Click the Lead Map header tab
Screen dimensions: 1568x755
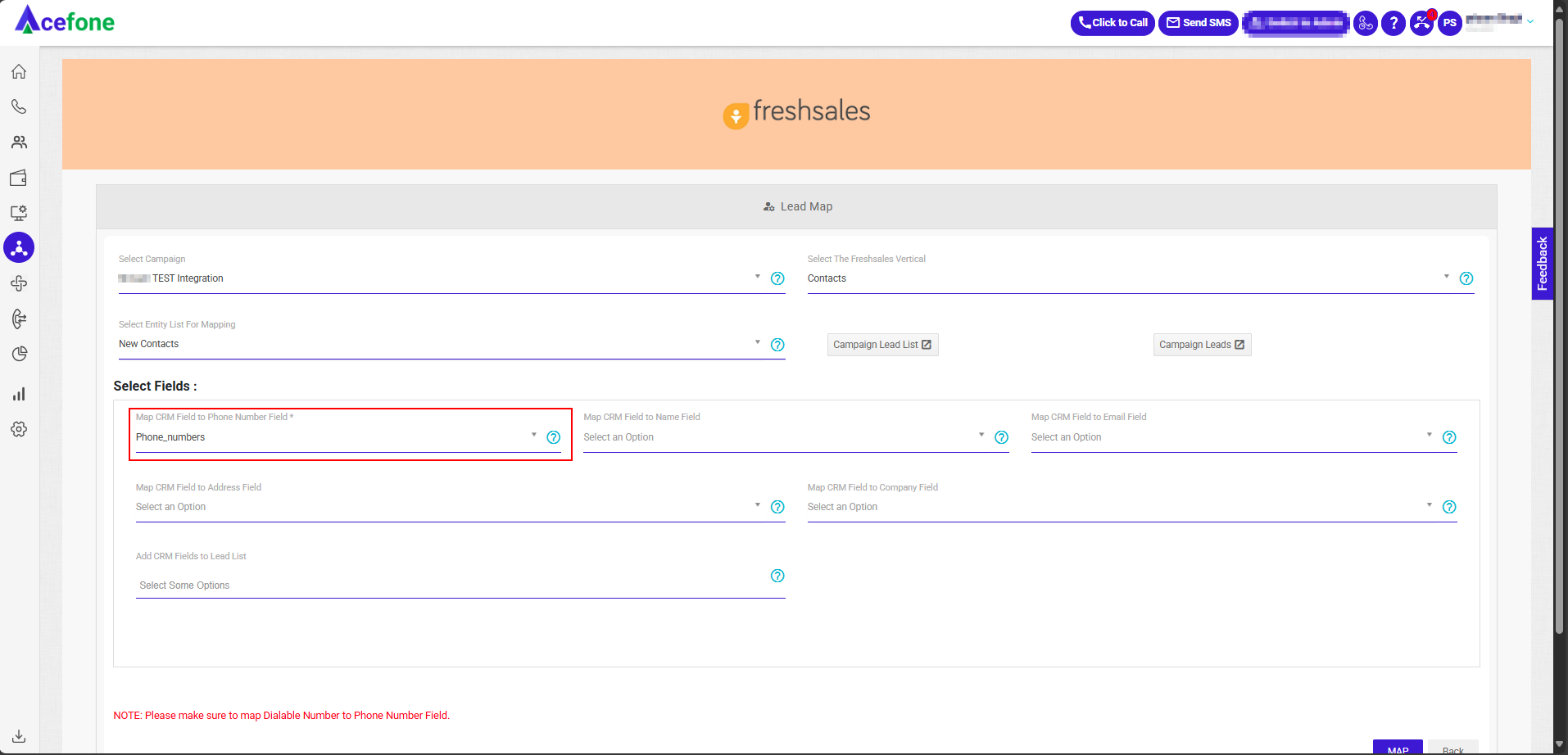[x=797, y=206]
